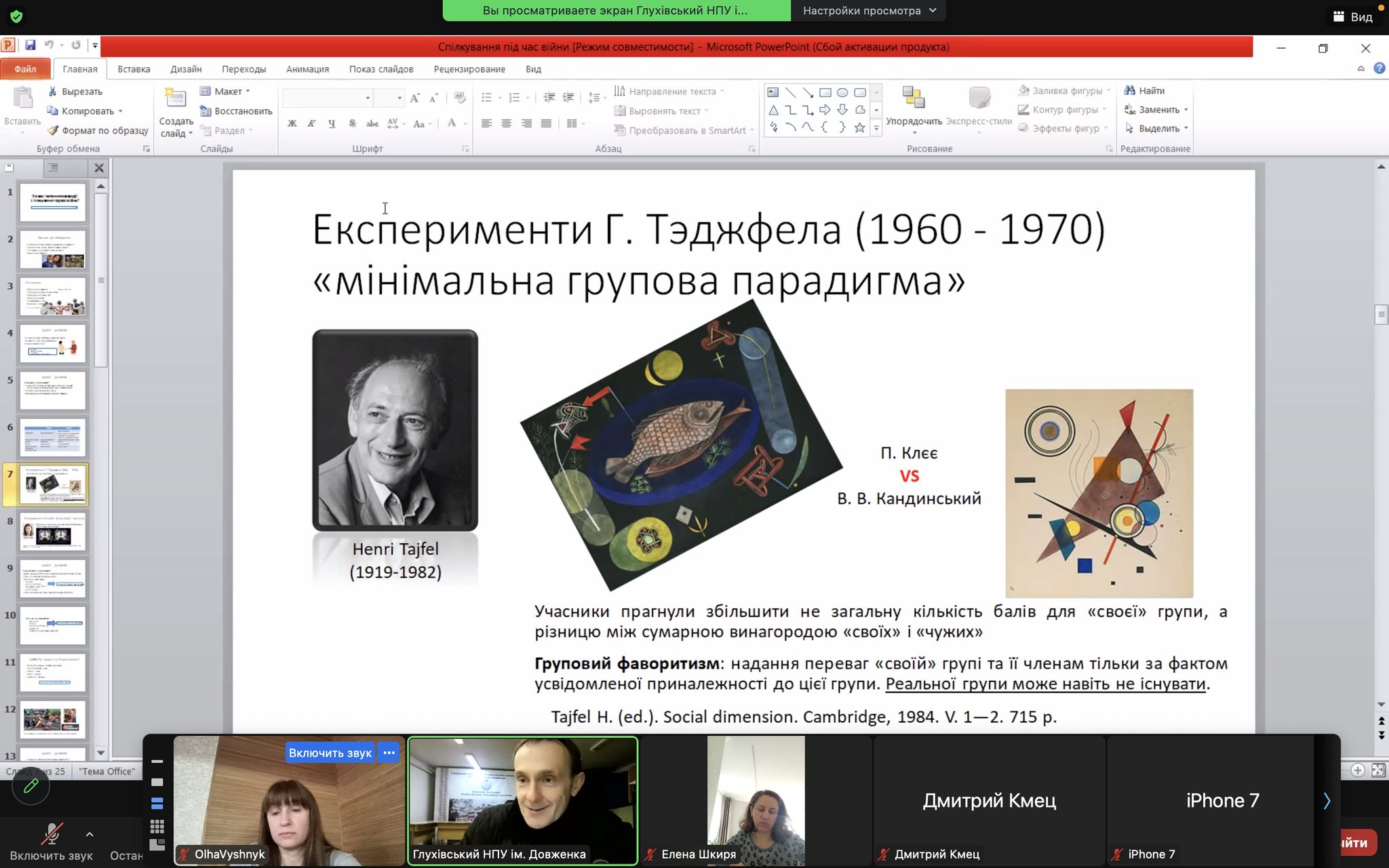Close the slide thumbnails pane
The image size is (1389, 868).
(99, 167)
